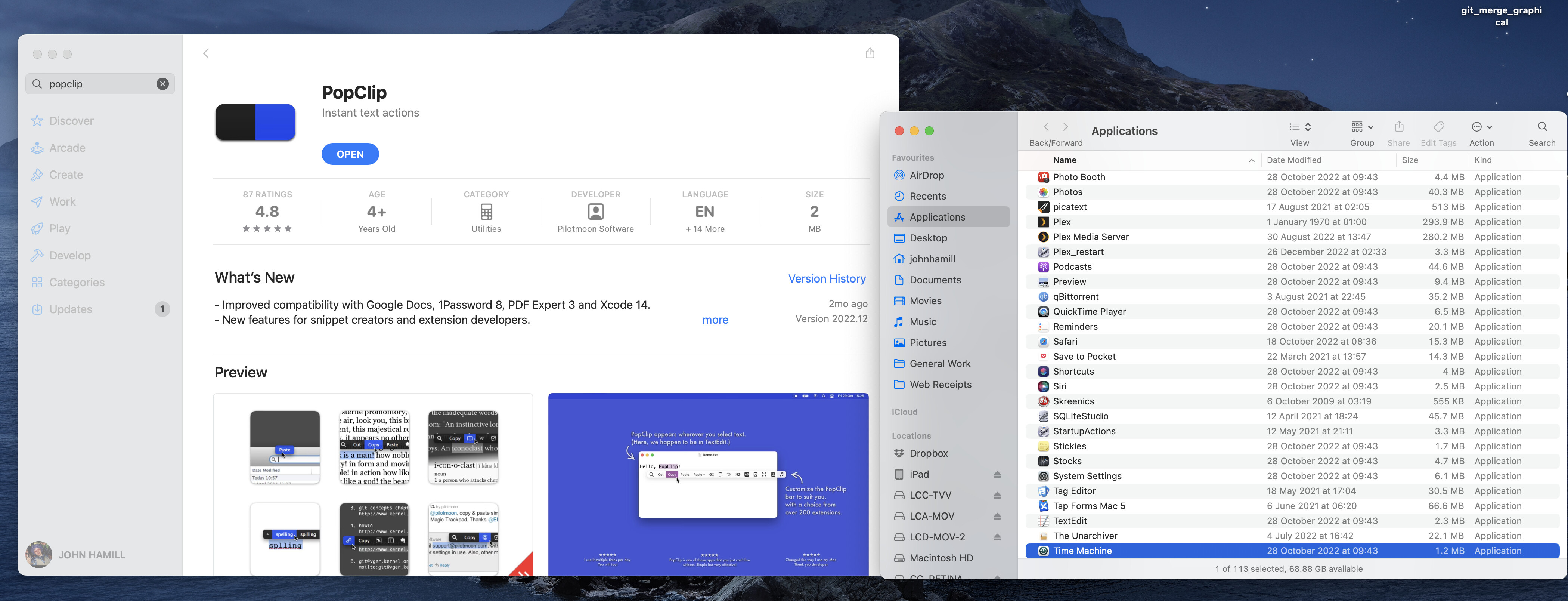Image resolution: width=1568 pixels, height=601 pixels.
Task: Clear the popclip search field
Action: (162, 84)
